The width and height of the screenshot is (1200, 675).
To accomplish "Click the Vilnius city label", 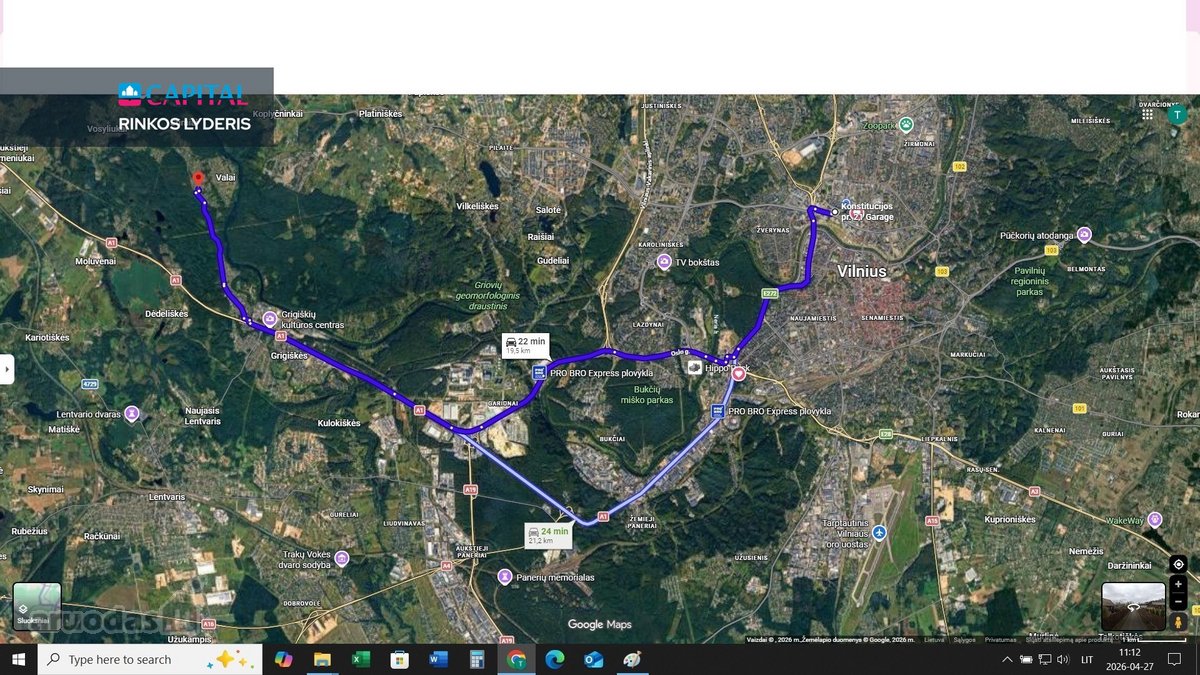I will click(x=862, y=271).
